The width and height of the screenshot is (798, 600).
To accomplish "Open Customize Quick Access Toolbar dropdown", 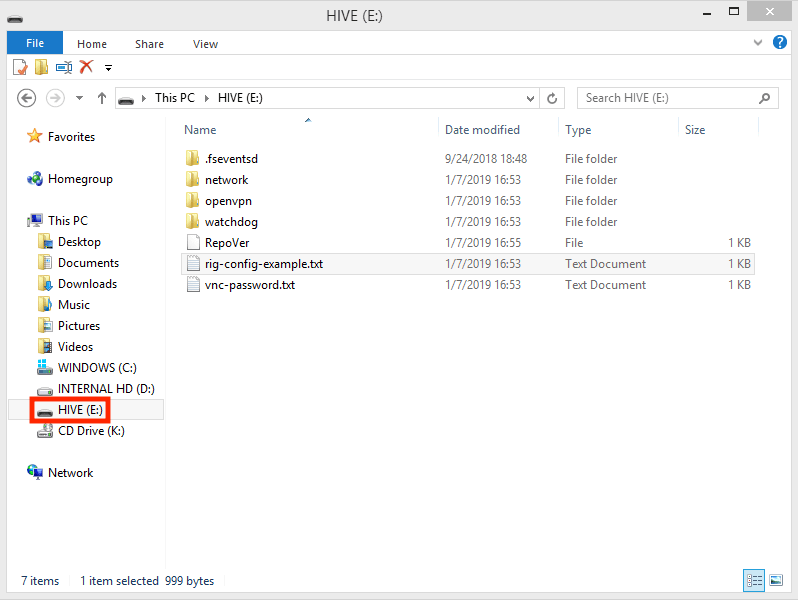I will [x=108, y=68].
